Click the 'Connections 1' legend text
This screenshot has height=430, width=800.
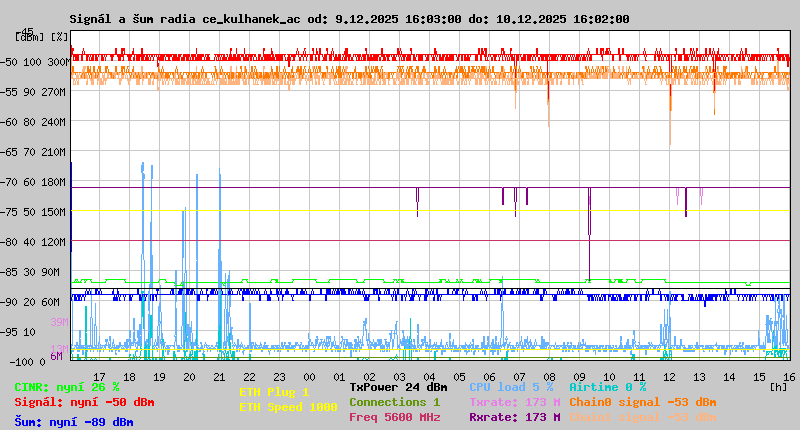click(394, 402)
